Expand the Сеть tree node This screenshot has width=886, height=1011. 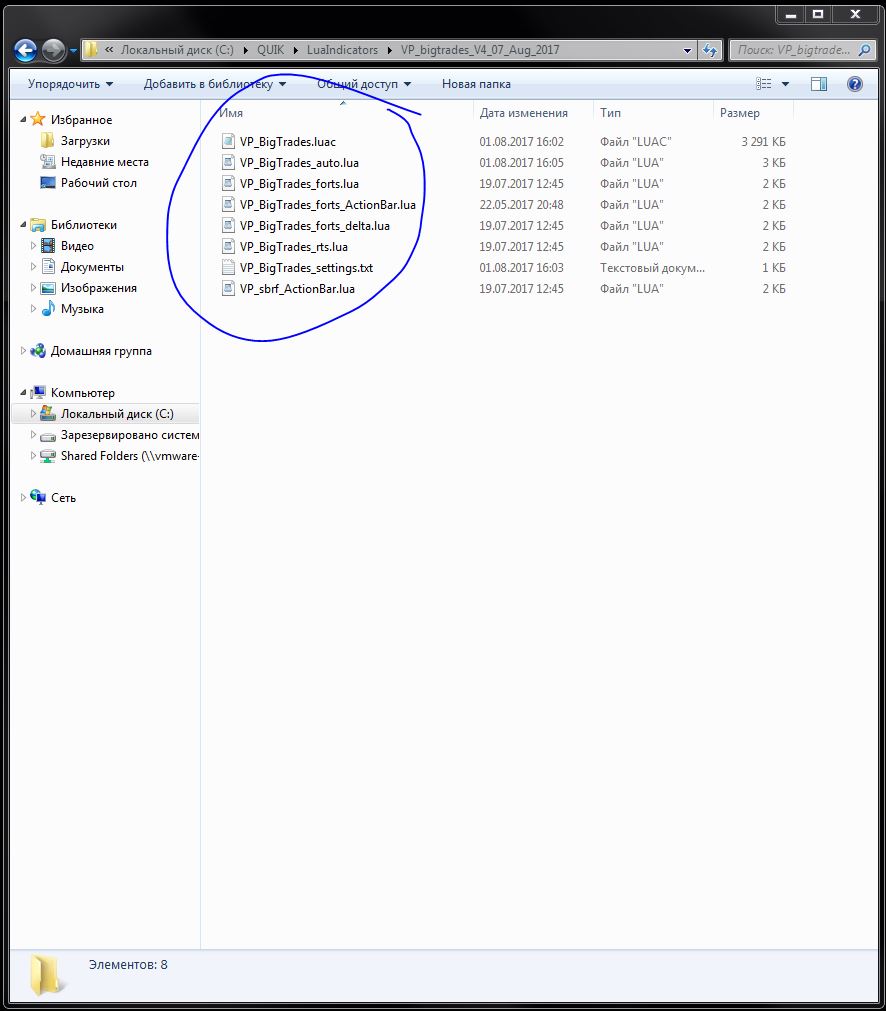[24, 498]
